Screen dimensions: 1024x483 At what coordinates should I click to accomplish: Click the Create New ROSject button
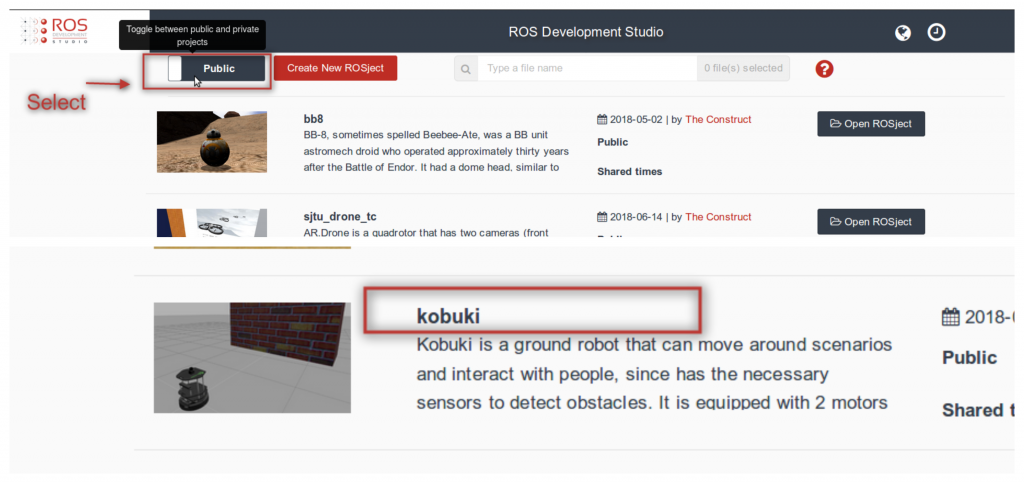335,68
